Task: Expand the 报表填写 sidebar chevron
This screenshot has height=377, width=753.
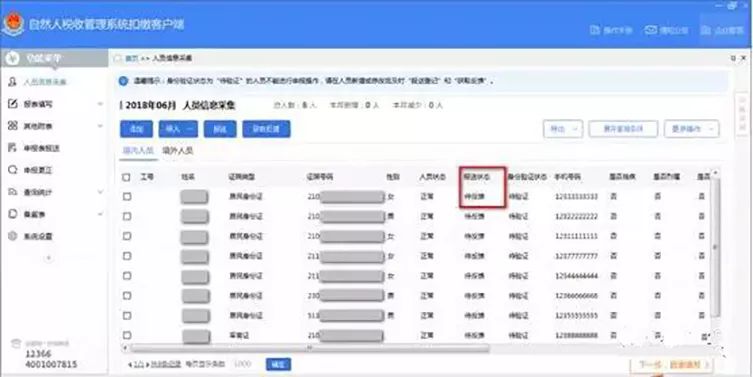Action: coord(100,104)
